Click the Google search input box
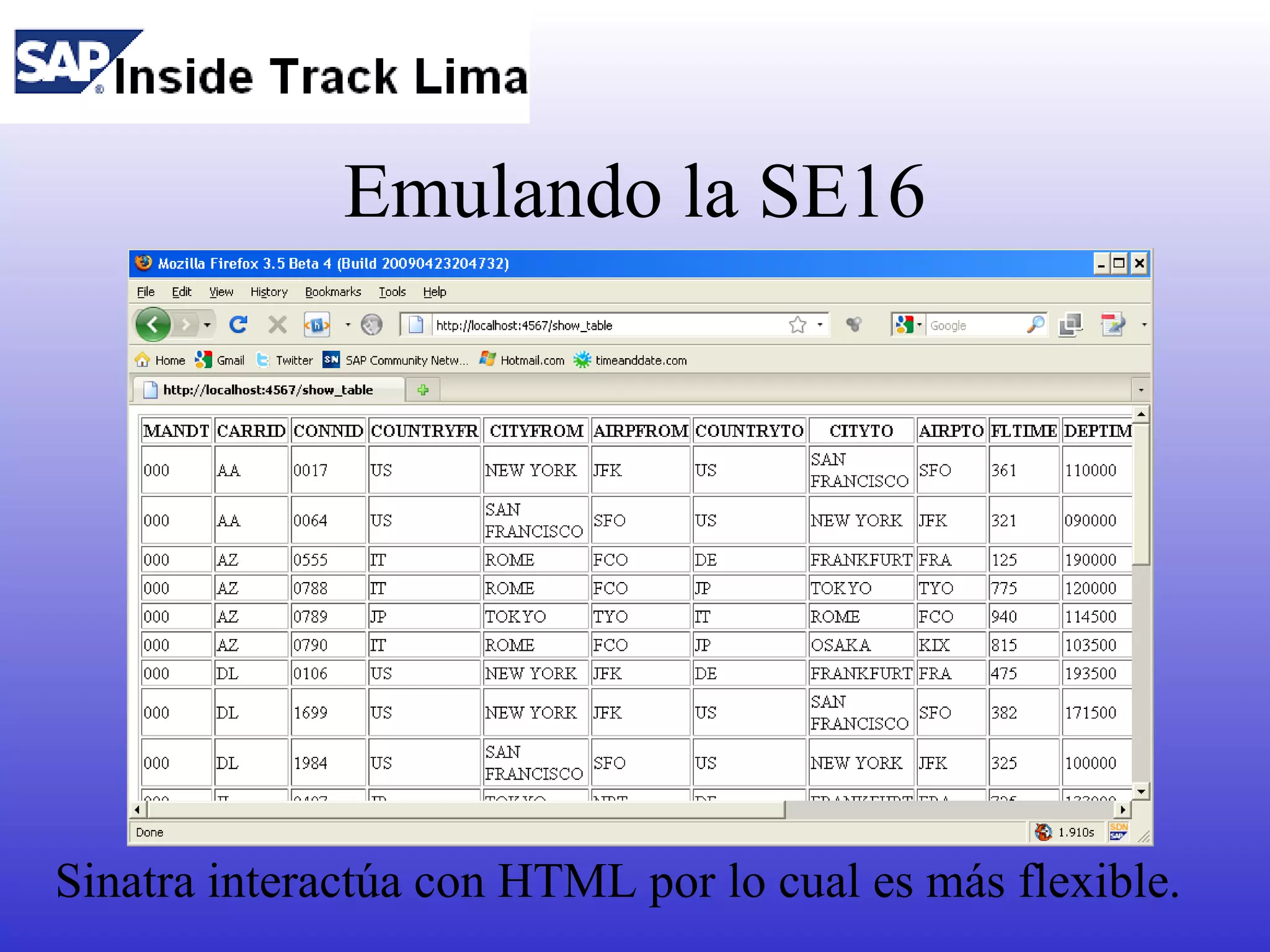Image resolution: width=1270 pixels, height=952 pixels. click(975, 325)
